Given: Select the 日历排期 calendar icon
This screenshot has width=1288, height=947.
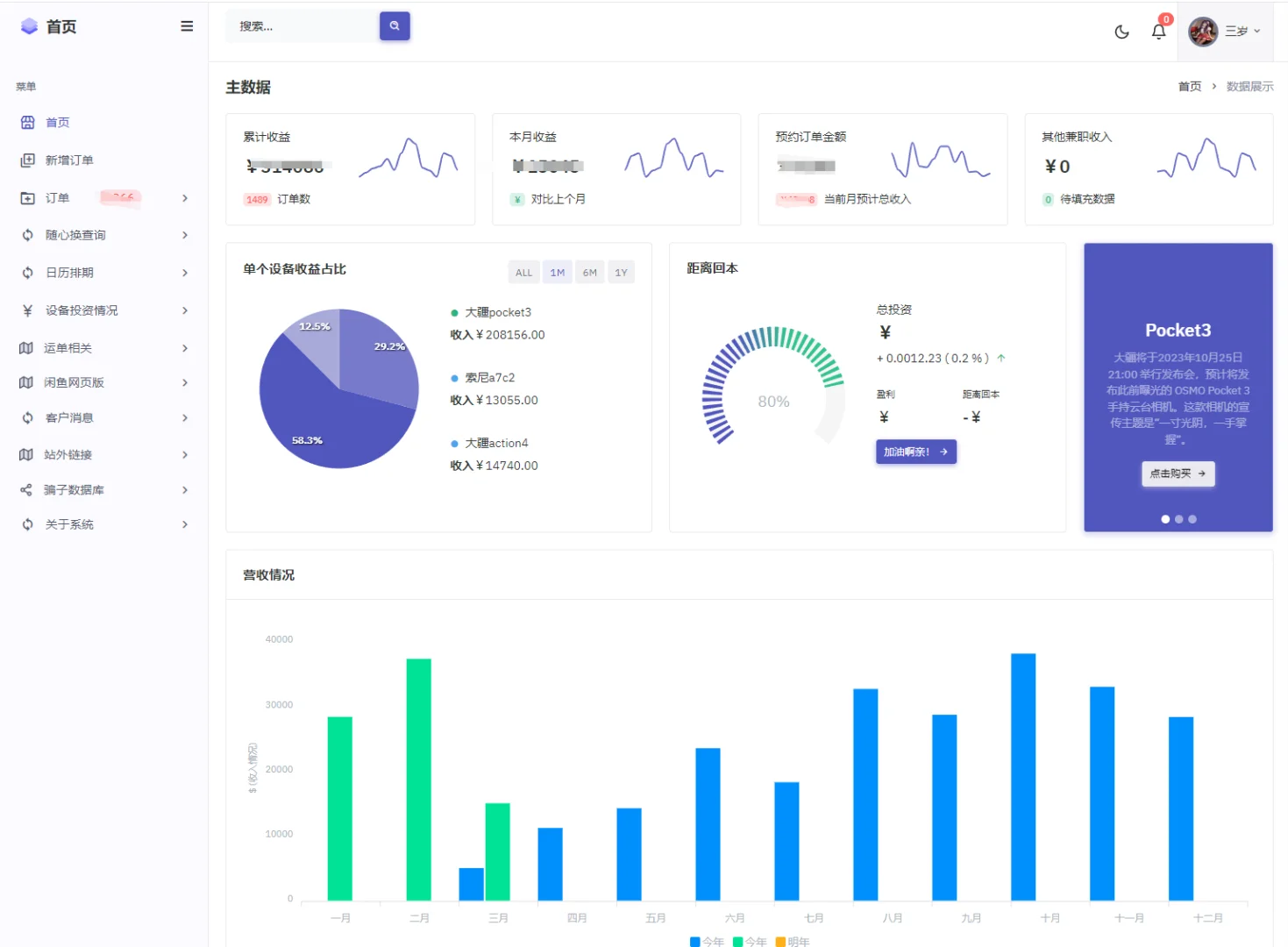Looking at the screenshot, I should [27, 273].
